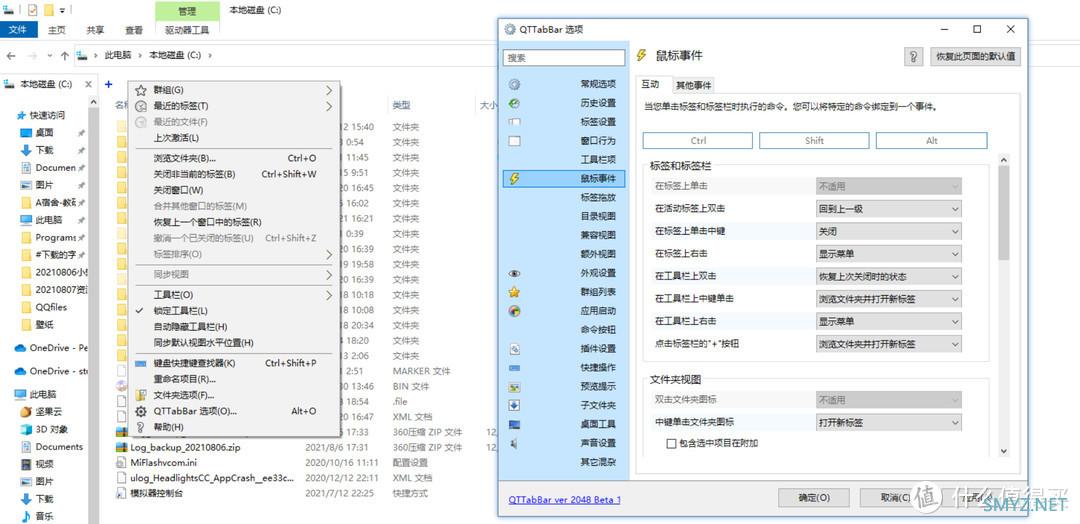Click 恢复上一个窗口中的标签(R) entry

pos(233,222)
